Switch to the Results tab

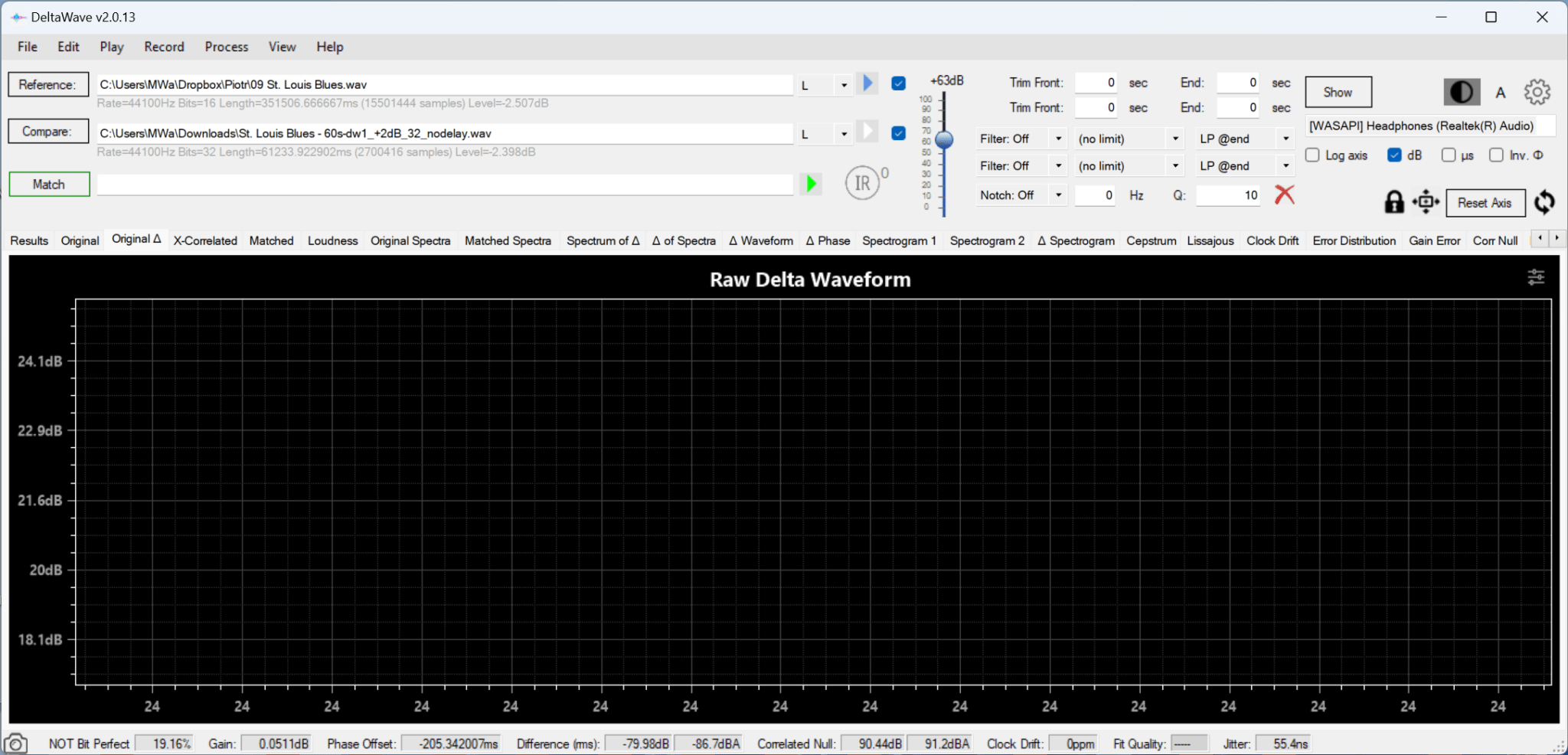point(29,240)
